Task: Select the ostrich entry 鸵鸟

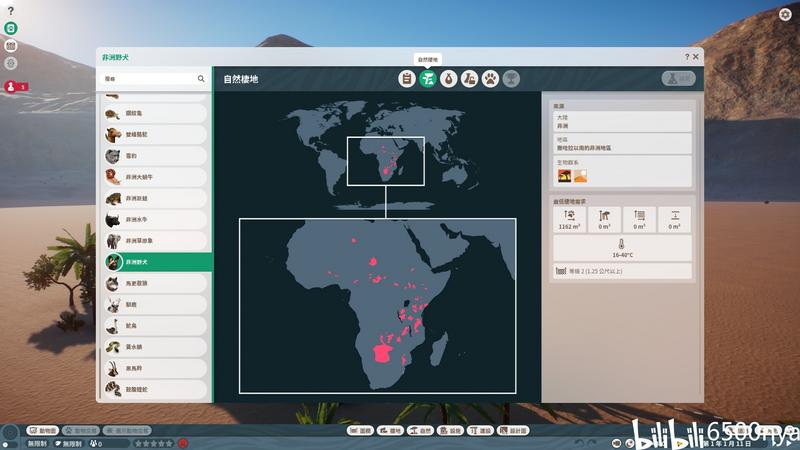Action: click(x=155, y=326)
